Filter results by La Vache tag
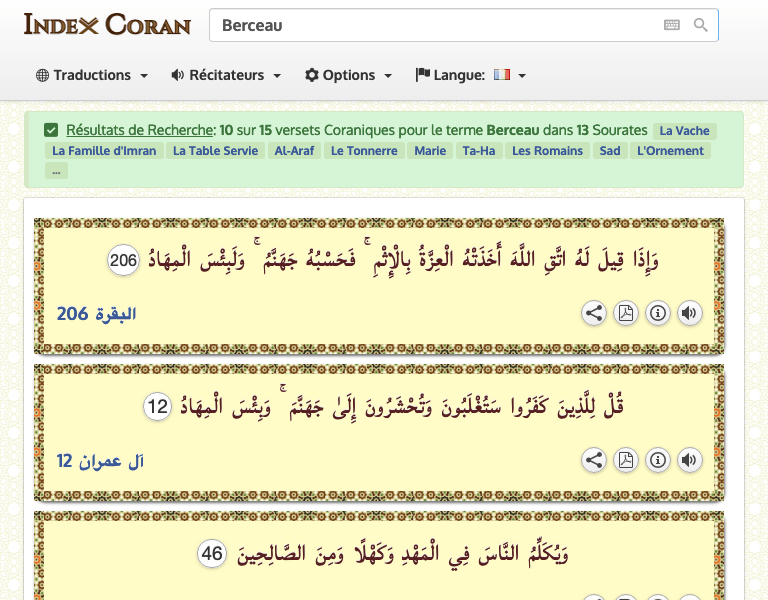768x600 pixels. click(685, 131)
